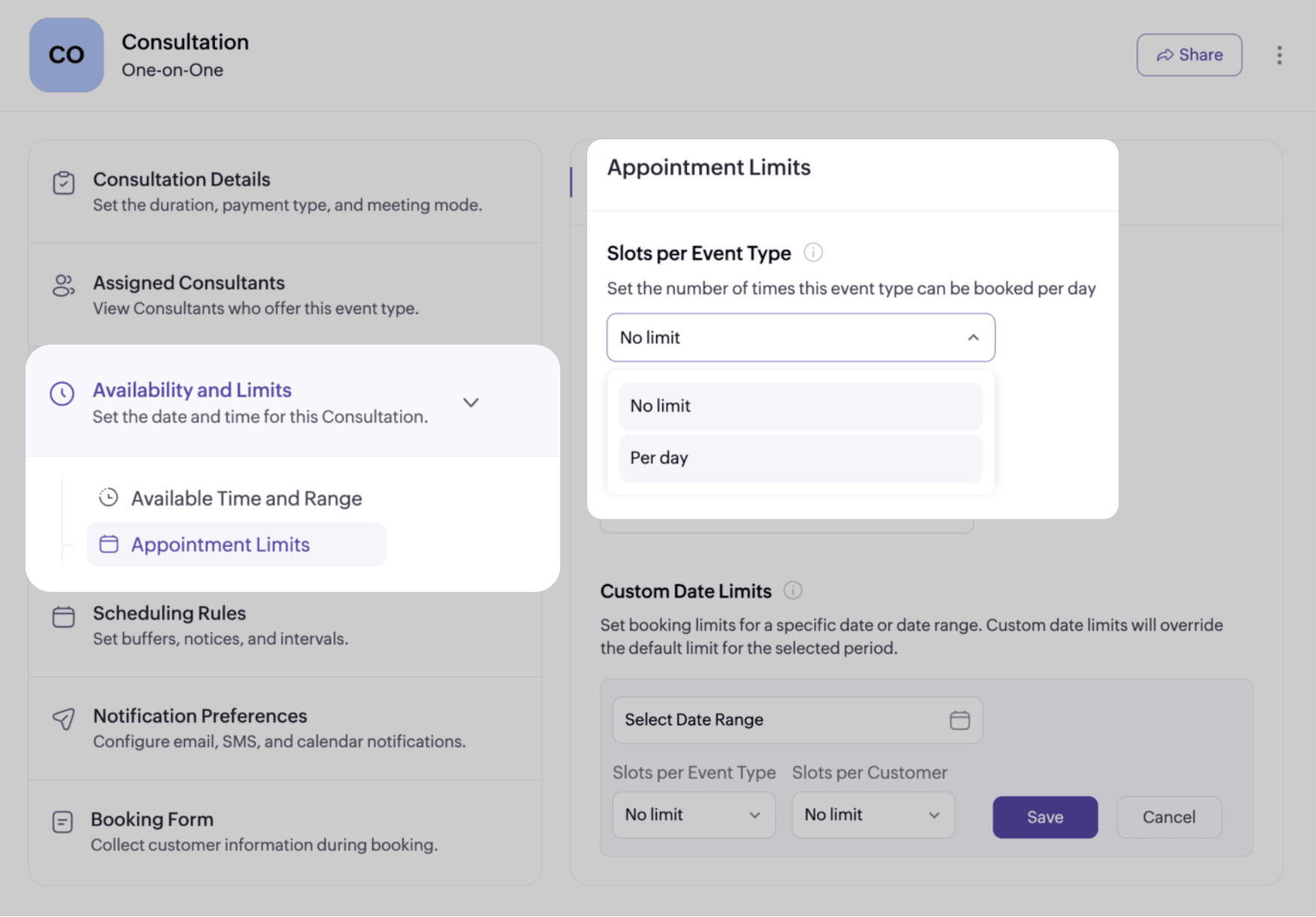The height and width of the screenshot is (917, 1316).
Task: Click the Scheduling Rules calendar icon
Action: click(x=64, y=617)
